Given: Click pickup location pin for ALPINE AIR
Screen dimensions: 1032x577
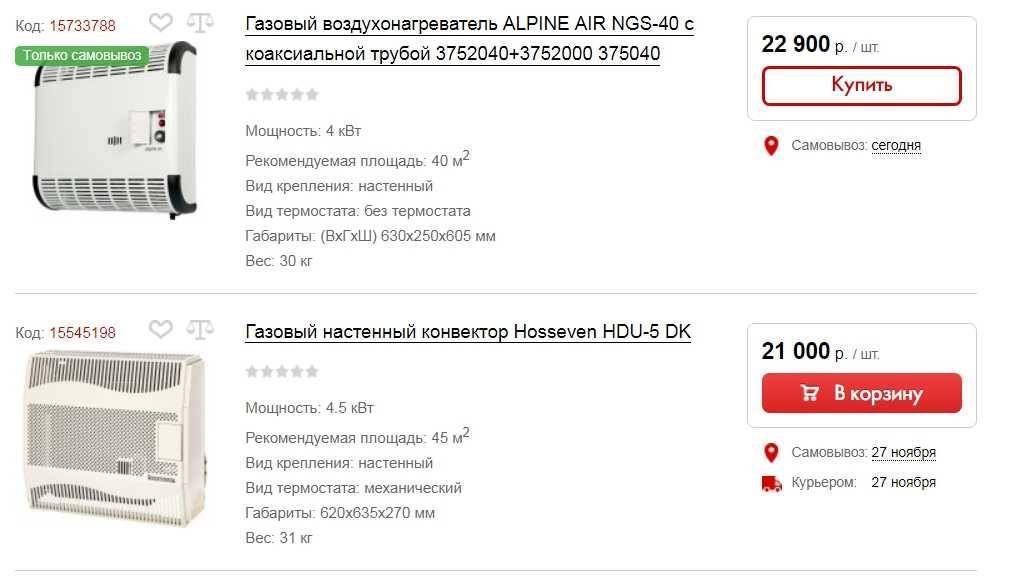Looking at the screenshot, I should [771, 145].
